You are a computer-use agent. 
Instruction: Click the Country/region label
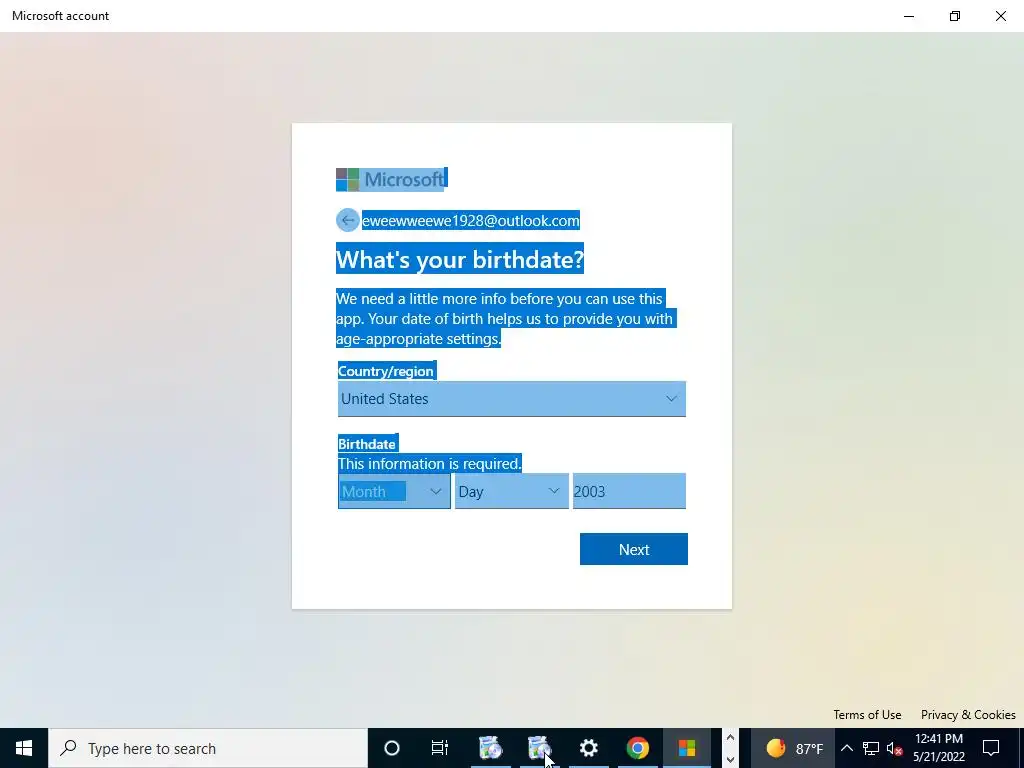(385, 371)
